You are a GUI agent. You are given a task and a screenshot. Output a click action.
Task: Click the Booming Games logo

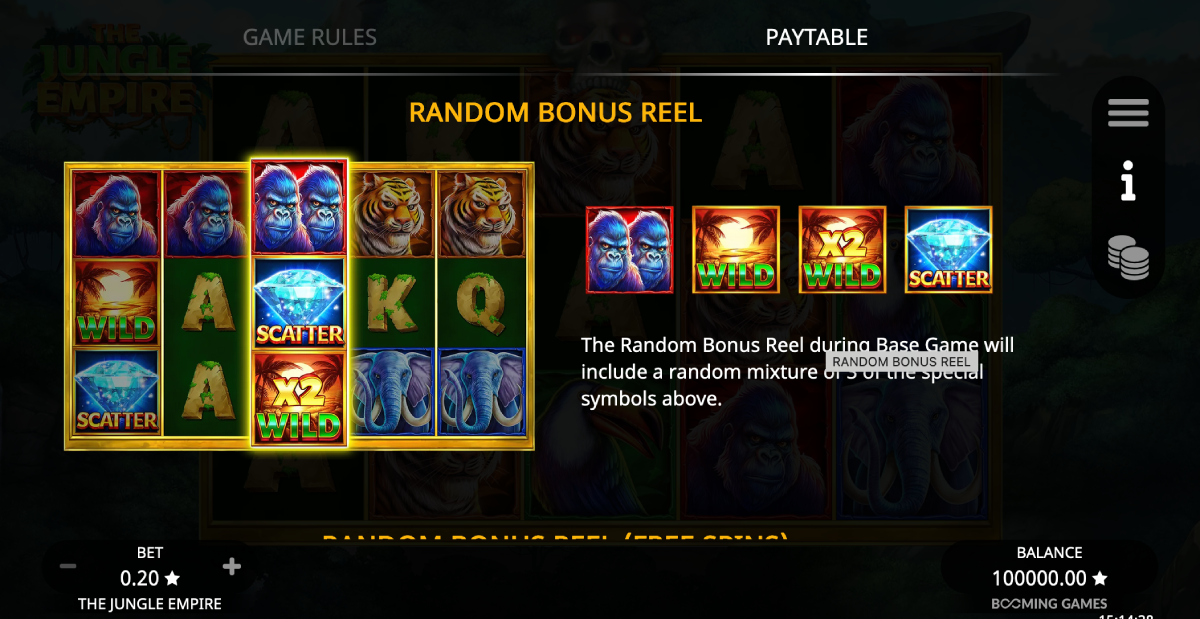click(1049, 604)
